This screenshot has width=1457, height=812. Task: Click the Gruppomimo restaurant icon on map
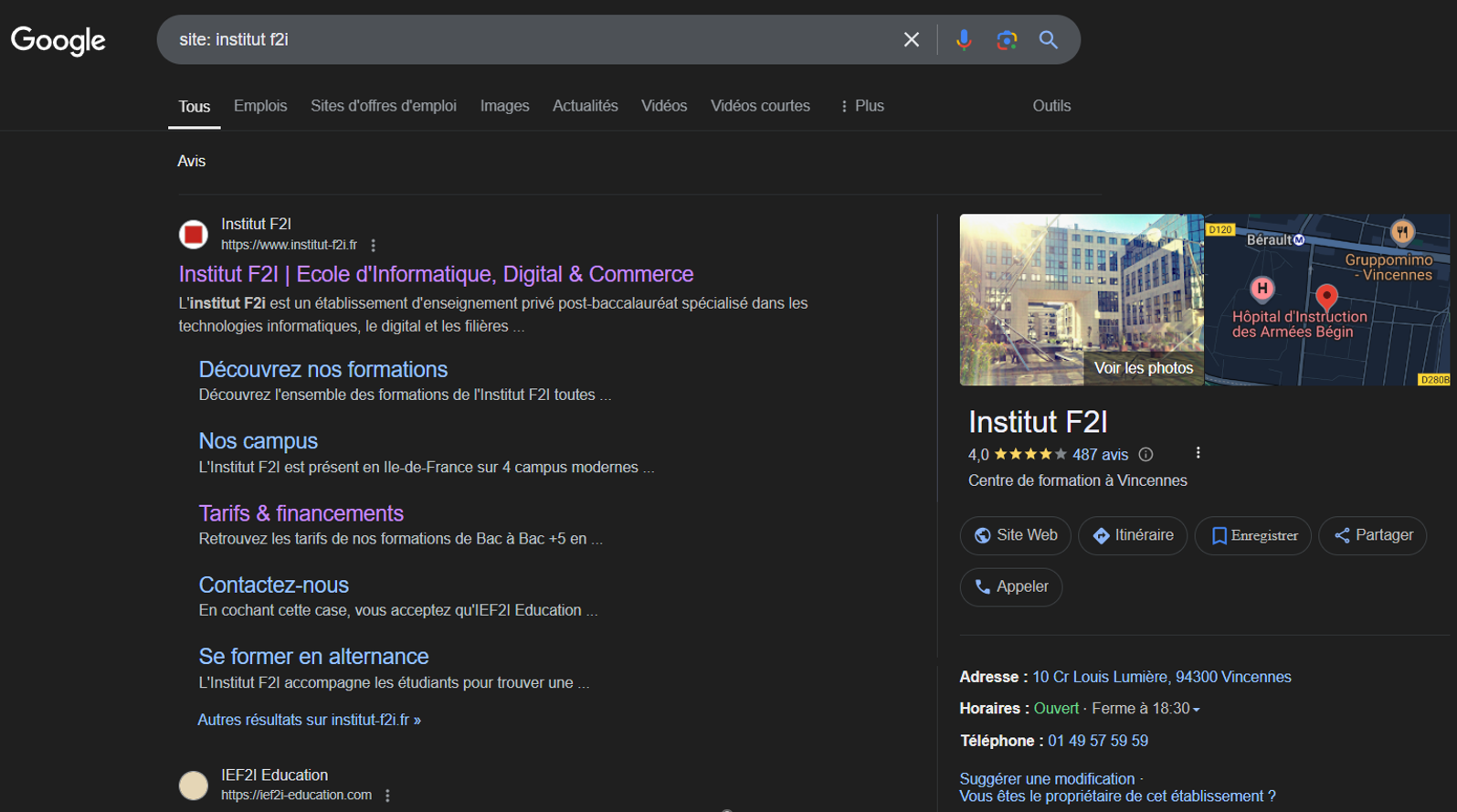click(x=1402, y=232)
